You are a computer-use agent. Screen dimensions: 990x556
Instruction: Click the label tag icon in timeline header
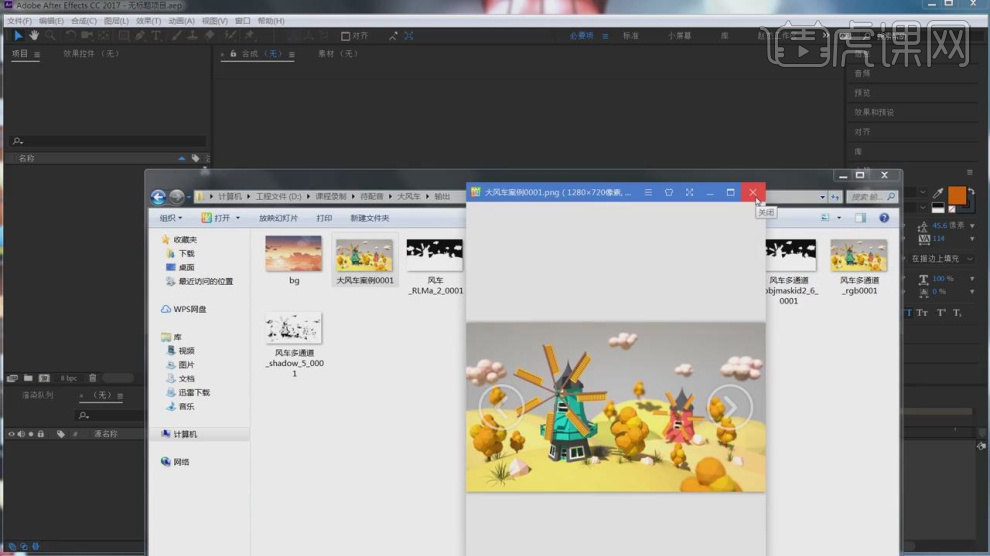(61, 434)
